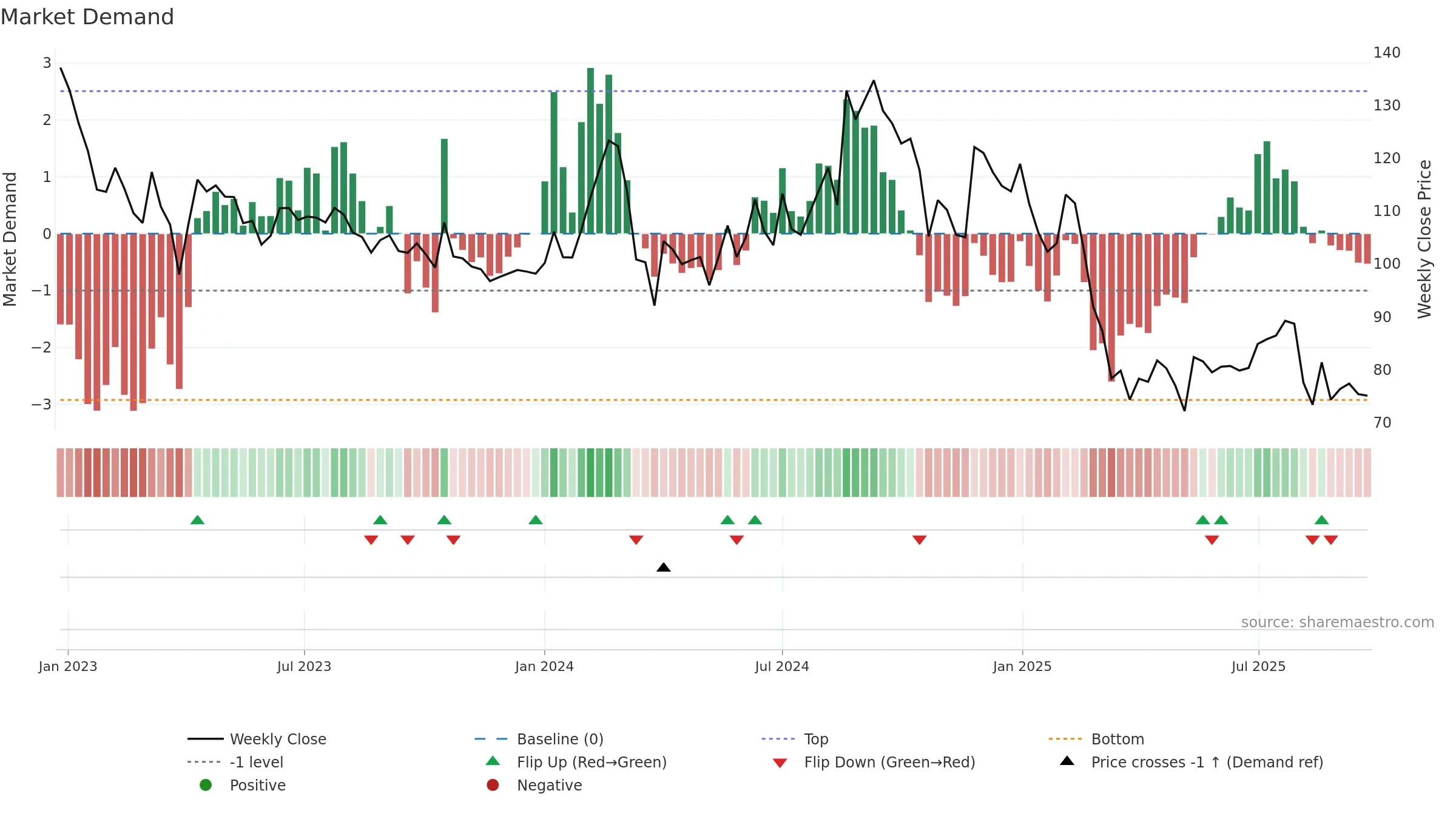Click the 'source: sharemaestro.com' text
Viewport: 1456px width, 819px height.
pyautogui.click(x=1338, y=622)
